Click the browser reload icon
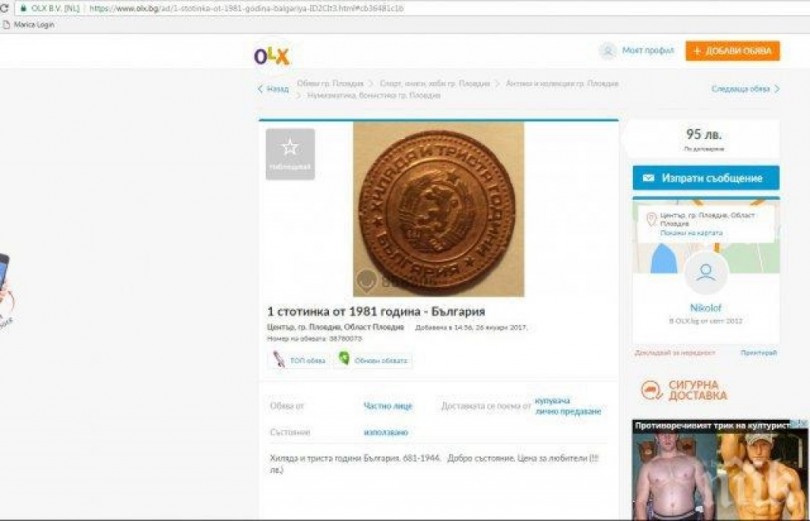Image resolution: width=810 pixels, height=521 pixels. pyautogui.click(x=4, y=8)
